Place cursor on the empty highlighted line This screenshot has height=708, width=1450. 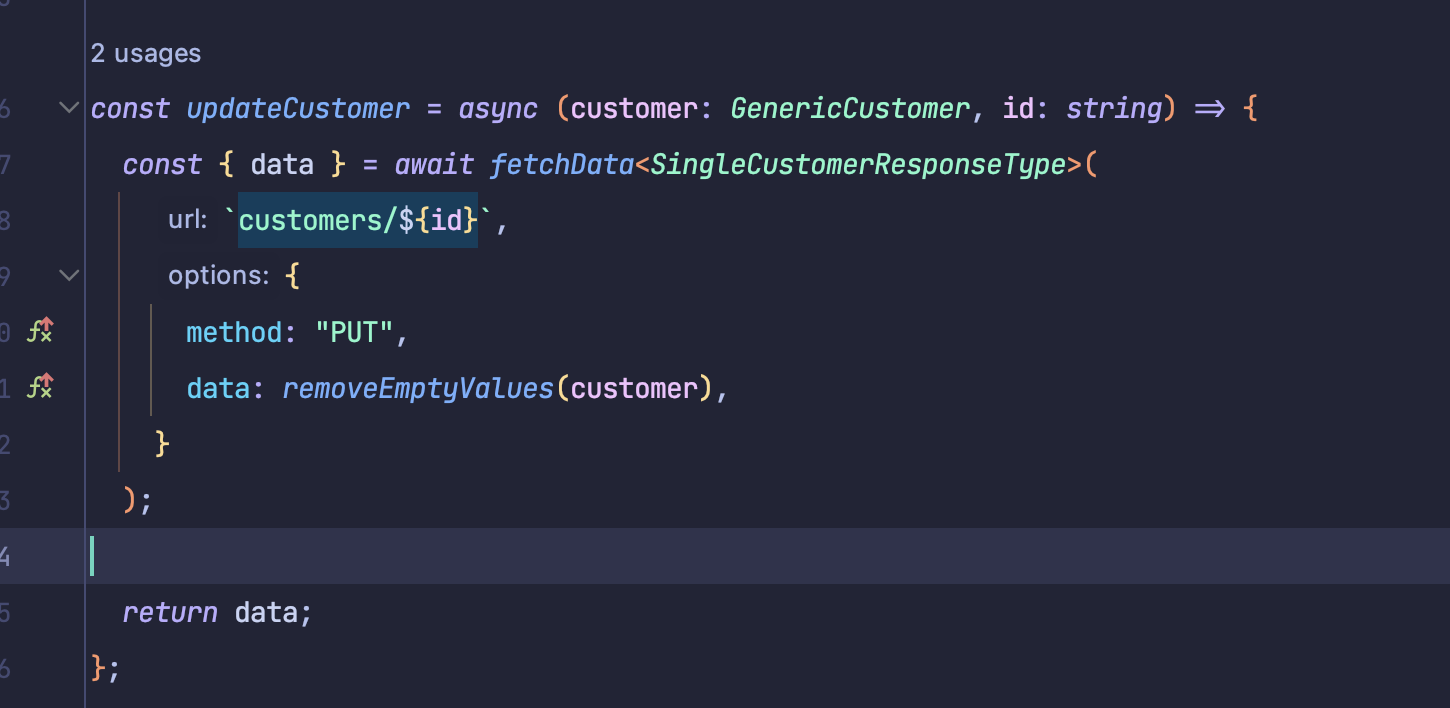pos(770,556)
